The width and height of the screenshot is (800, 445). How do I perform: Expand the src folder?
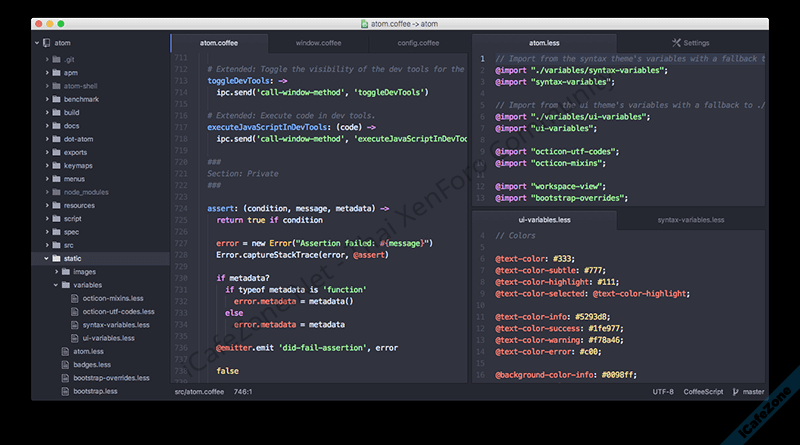click(46, 245)
